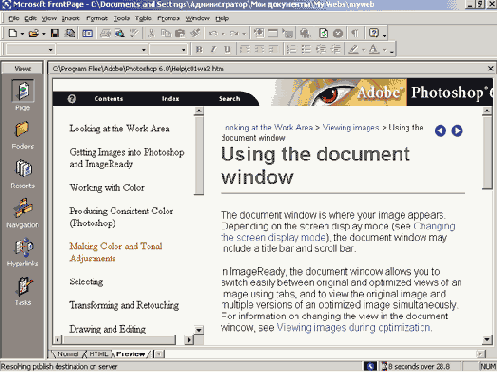
Task: Click the Undo arrow icon
Action: (213, 33)
